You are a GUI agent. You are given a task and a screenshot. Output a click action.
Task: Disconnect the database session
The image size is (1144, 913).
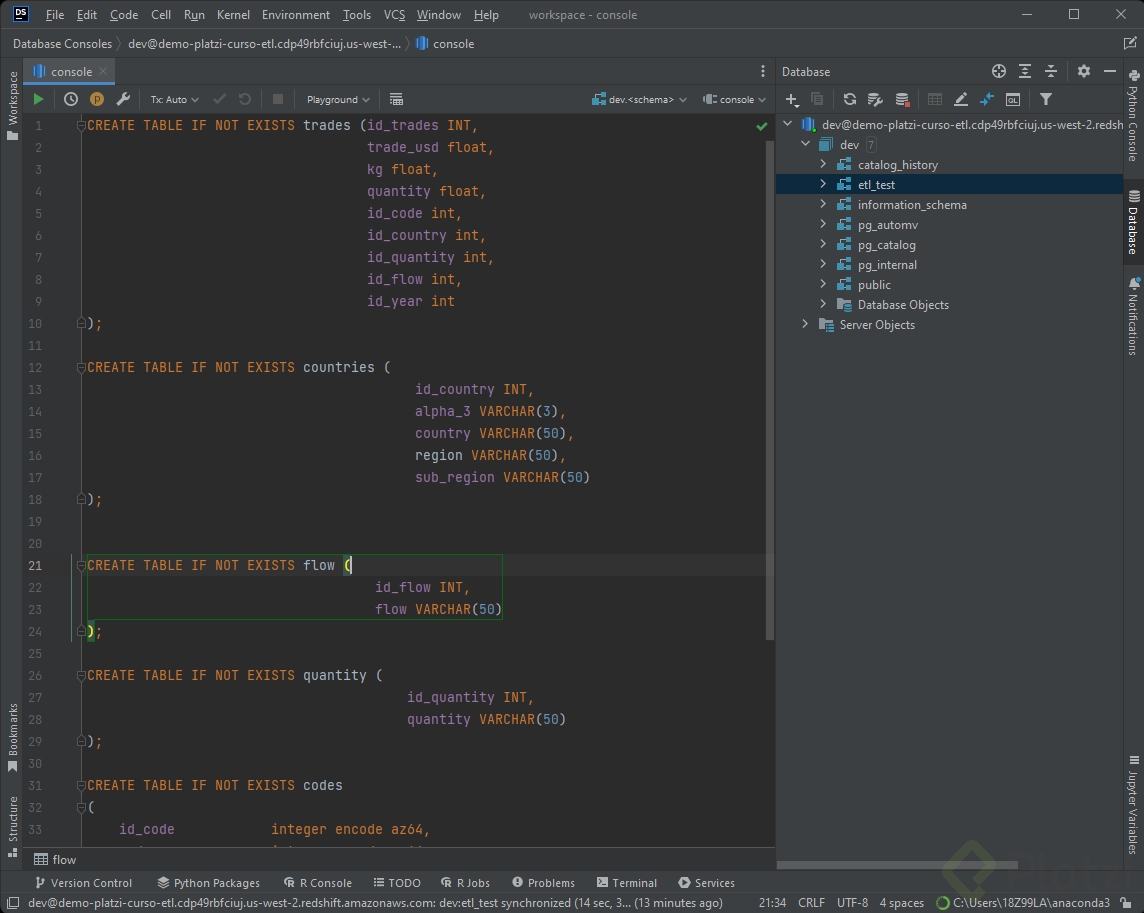[x=902, y=99]
